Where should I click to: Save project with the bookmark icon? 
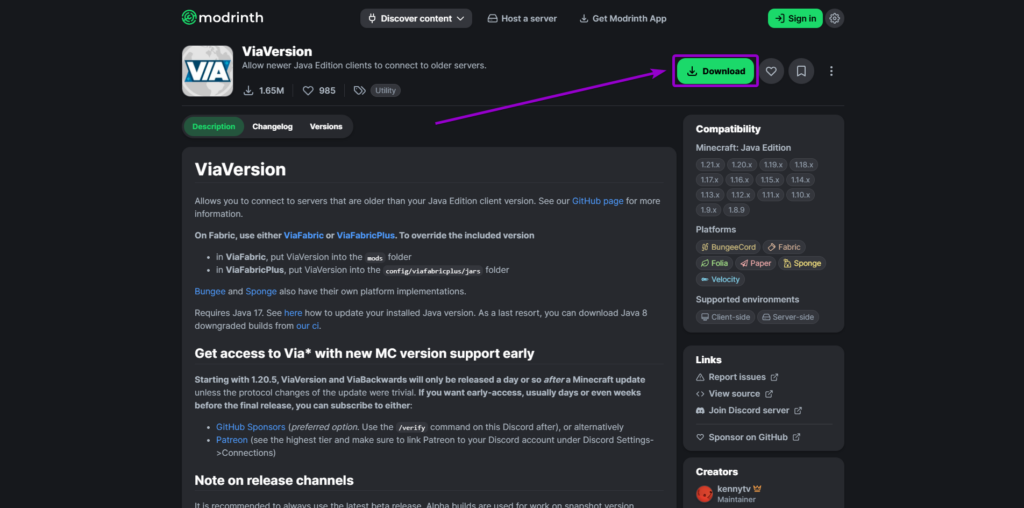tap(801, 71)
